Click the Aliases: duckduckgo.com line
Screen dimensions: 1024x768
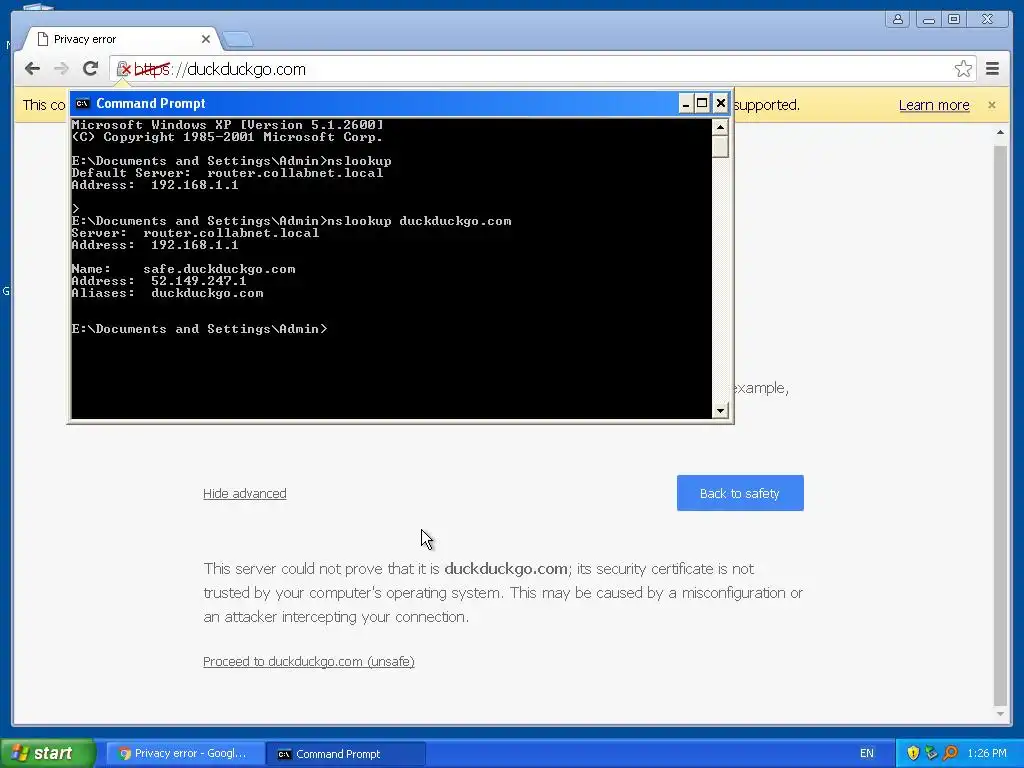click(167, 293)
